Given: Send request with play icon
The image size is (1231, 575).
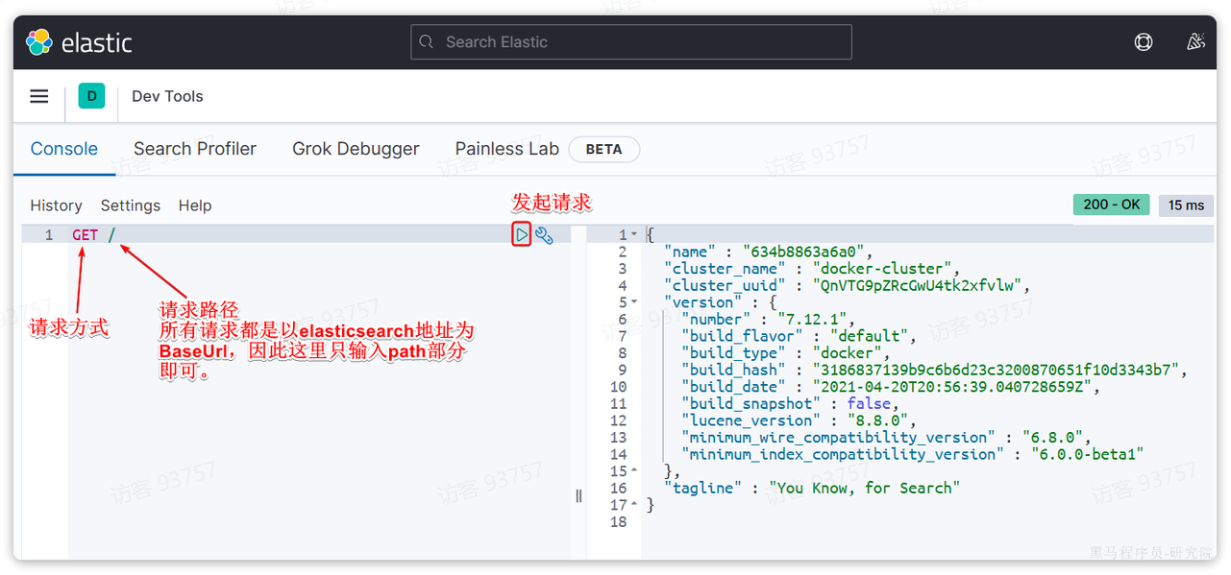Looking at the screenshot, I should click(521, 235).
